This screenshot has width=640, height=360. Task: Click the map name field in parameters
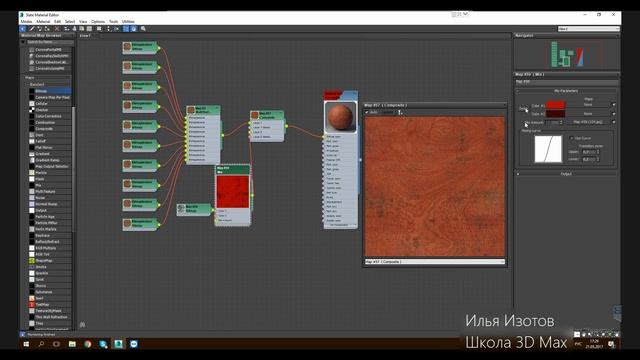(x=566, y=82)
